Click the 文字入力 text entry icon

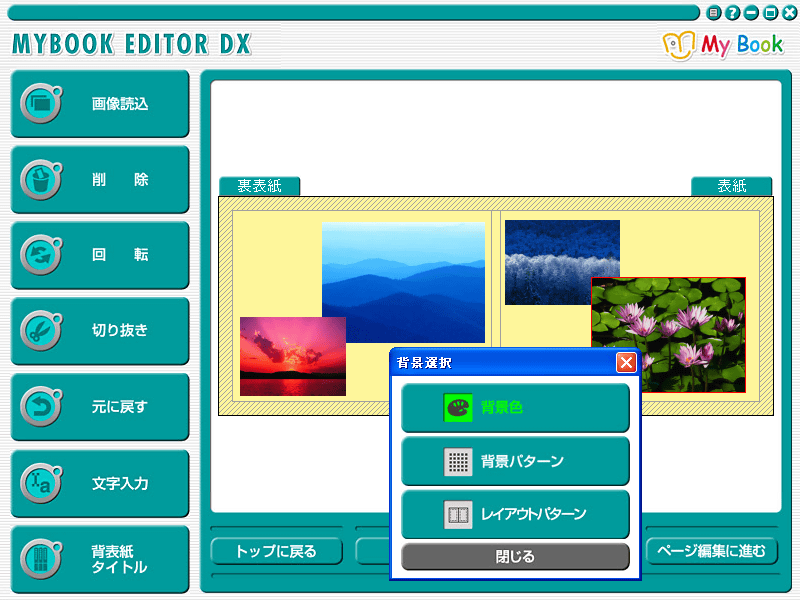41,483
